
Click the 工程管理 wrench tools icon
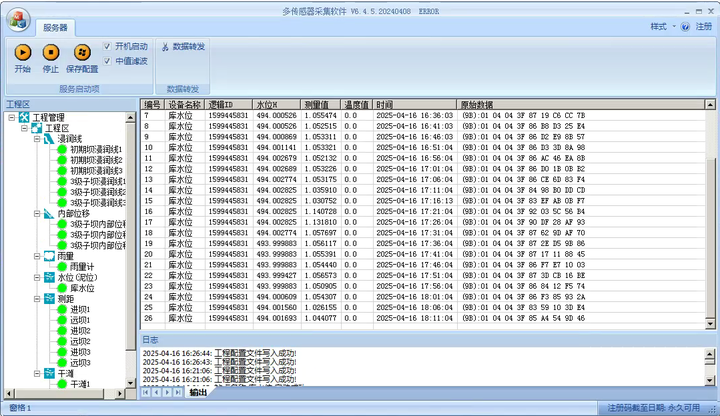click(x=24, y=118)
